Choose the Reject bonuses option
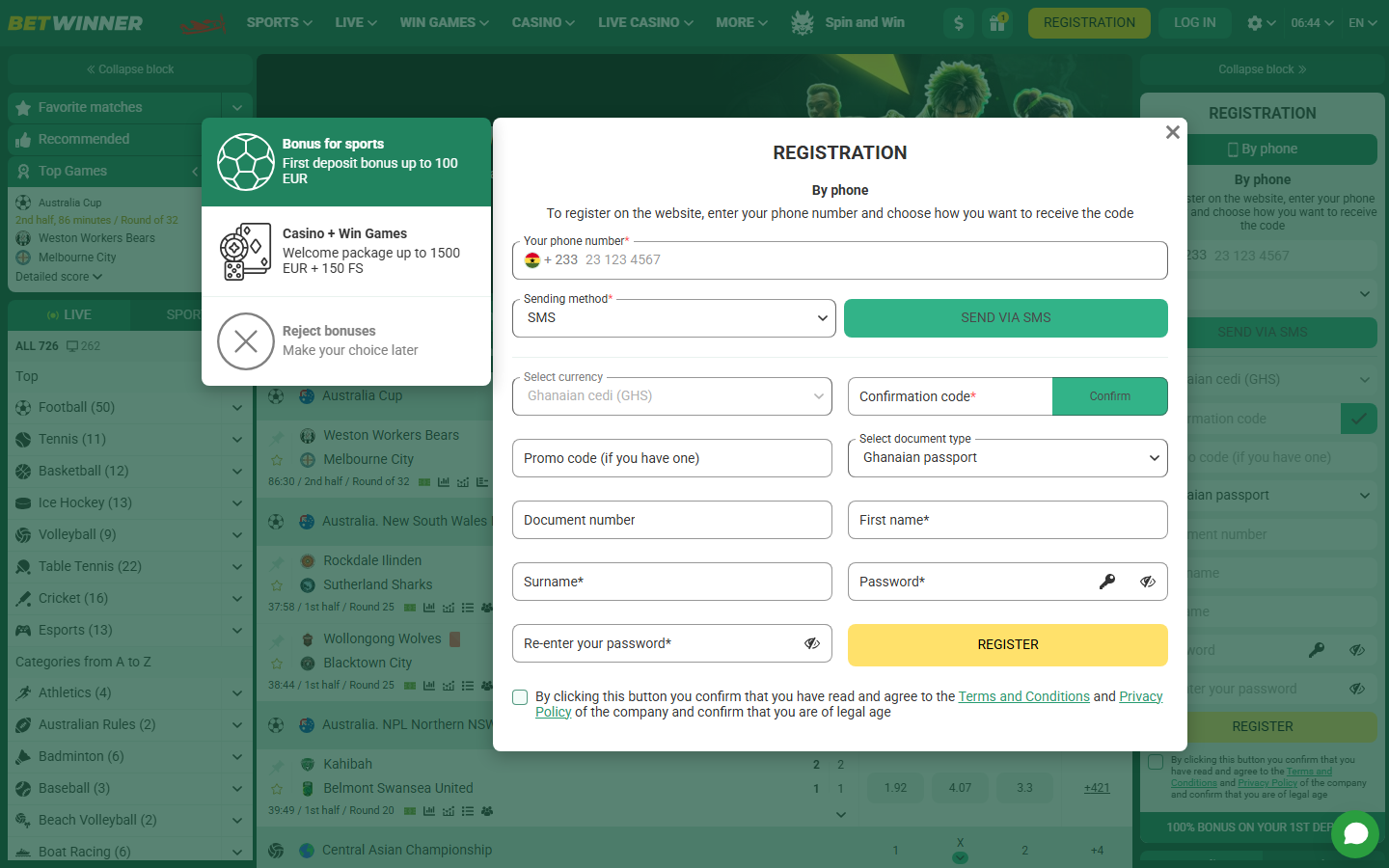This screenshot has height=868, width=1389. click(x=346, y=341)
